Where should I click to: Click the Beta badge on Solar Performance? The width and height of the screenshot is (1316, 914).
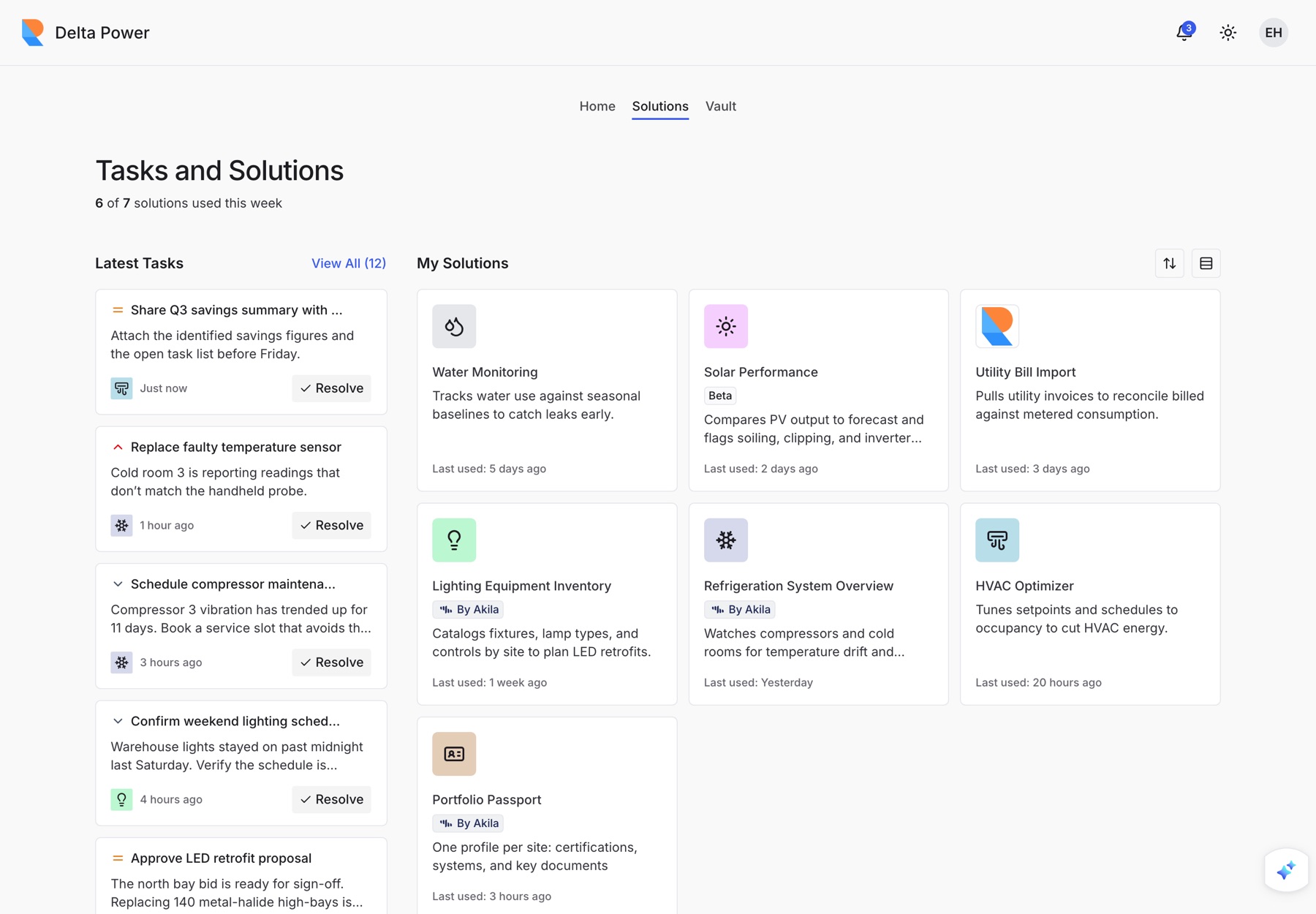point(720,396)
